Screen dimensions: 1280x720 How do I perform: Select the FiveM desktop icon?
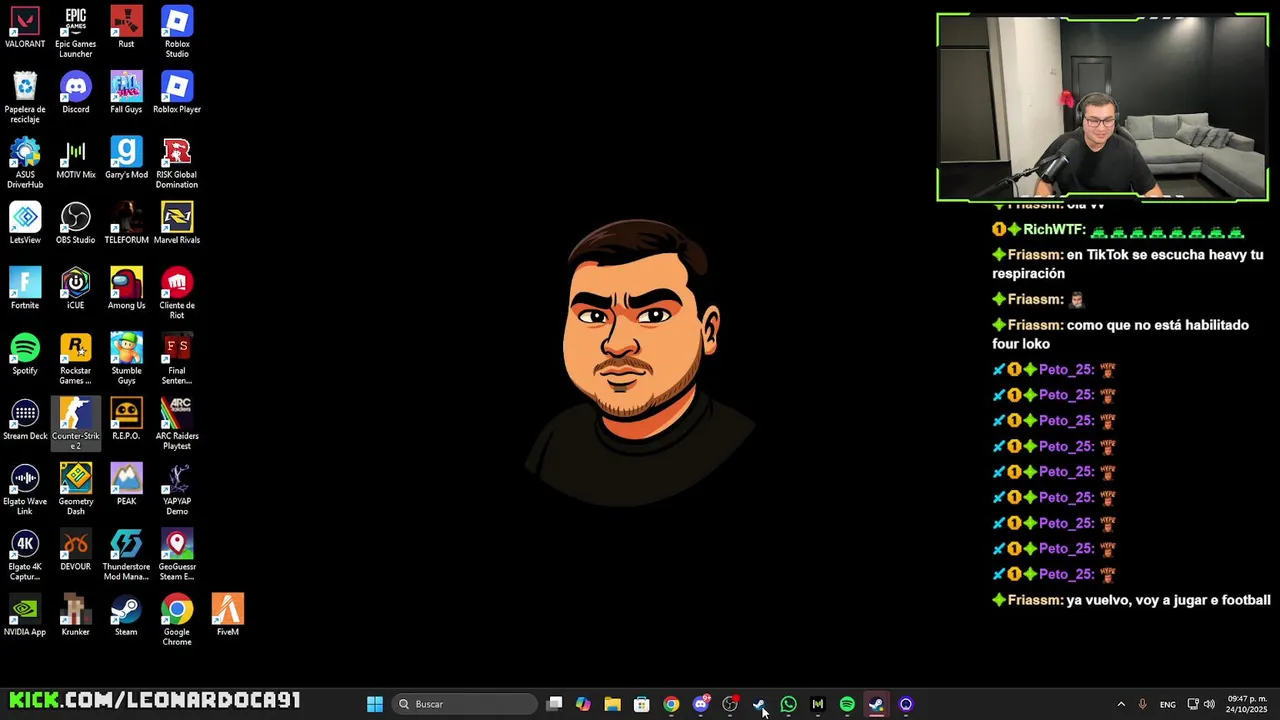(x=227, y=616)
